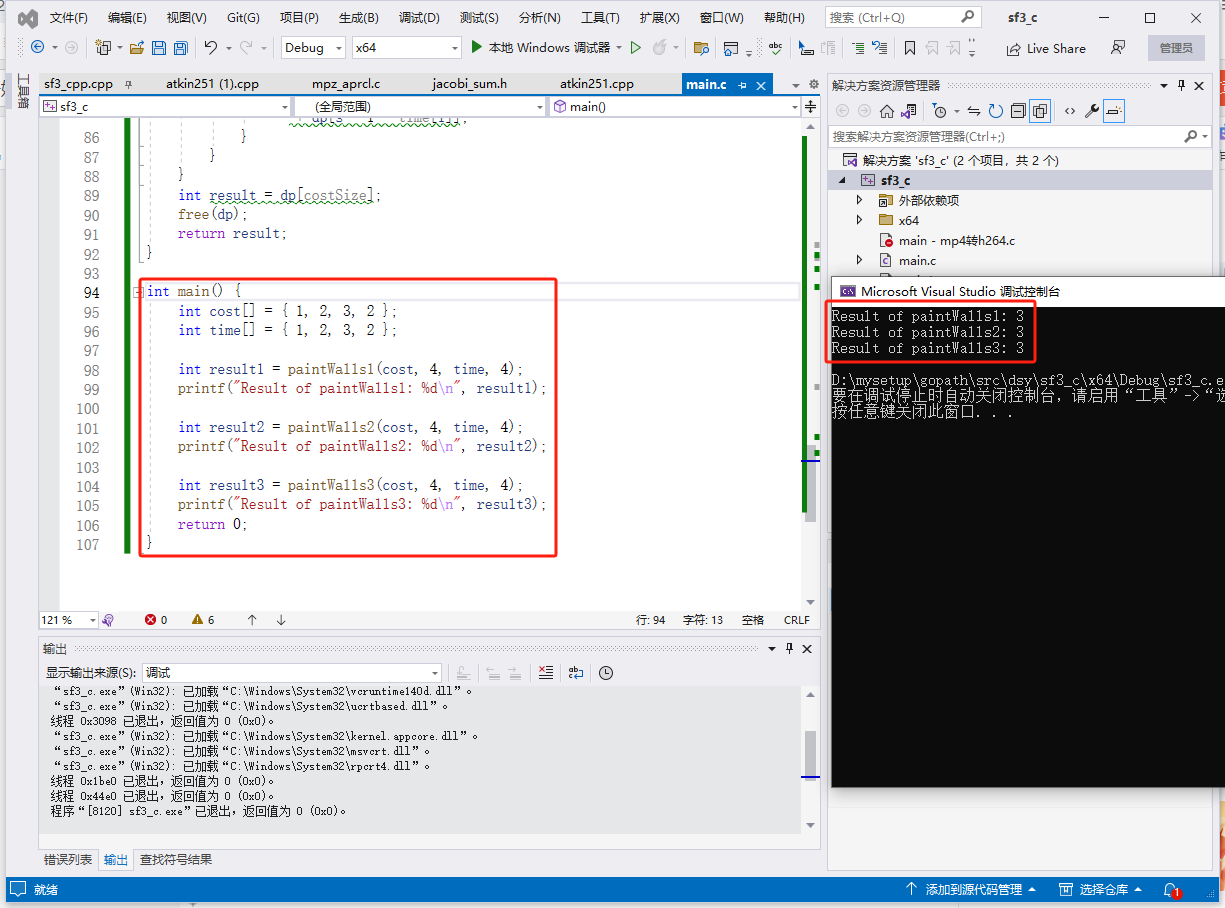Refresh the Solution Explorer tree

point(995,111)
